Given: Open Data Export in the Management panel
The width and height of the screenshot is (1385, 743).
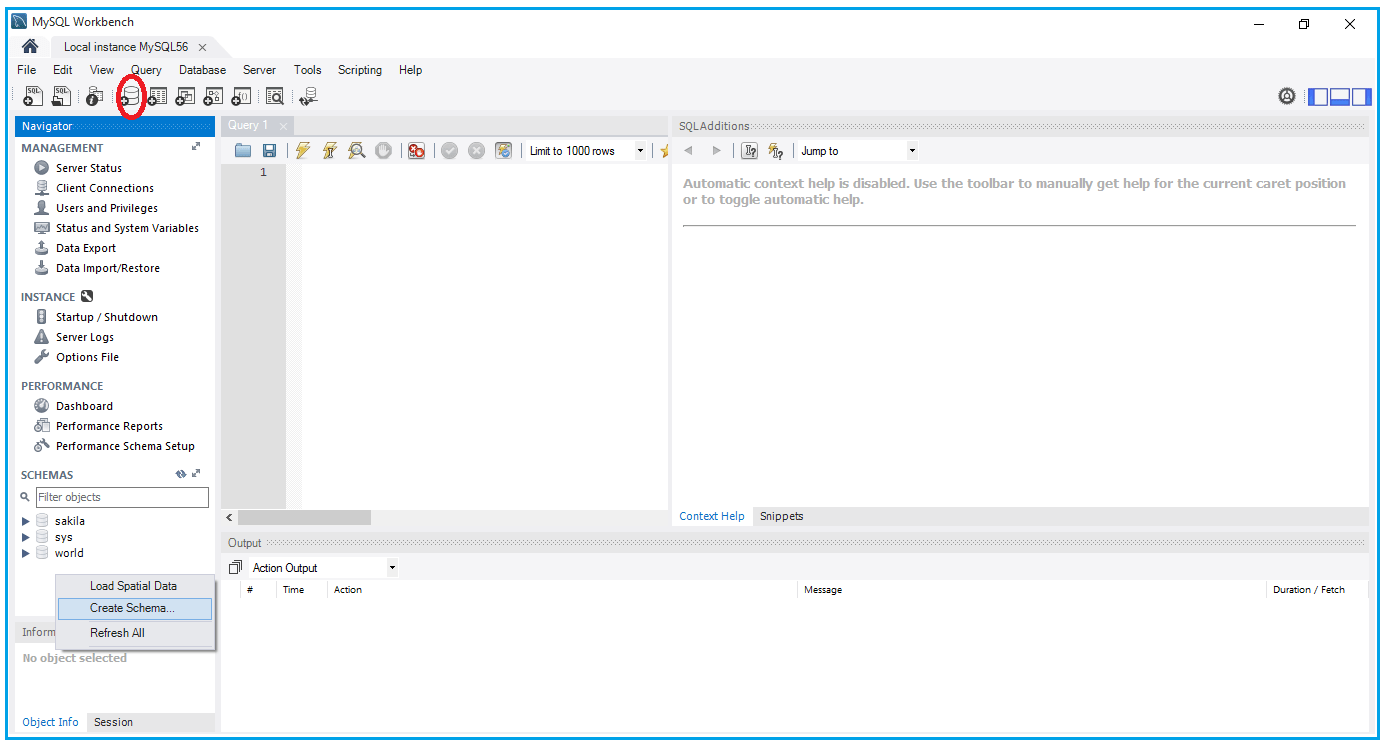Looking at the screenshot, I should tap(88, 247).
